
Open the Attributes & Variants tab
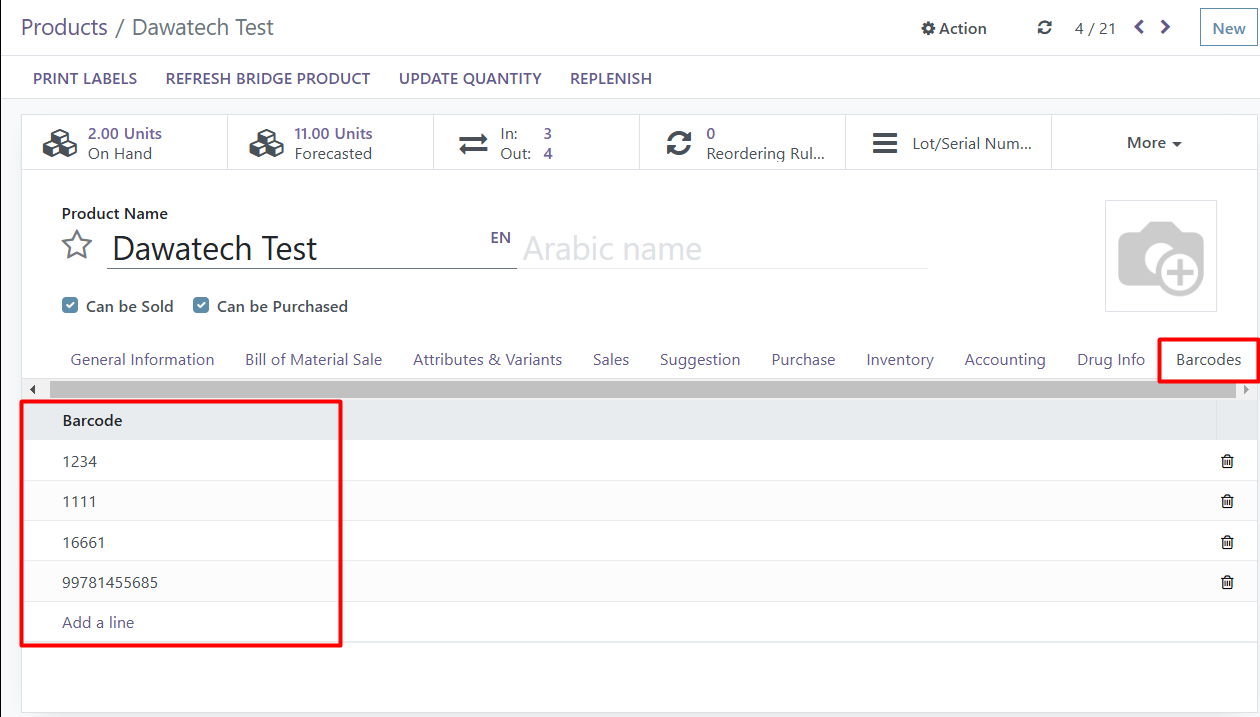click(x=488, y=360)
